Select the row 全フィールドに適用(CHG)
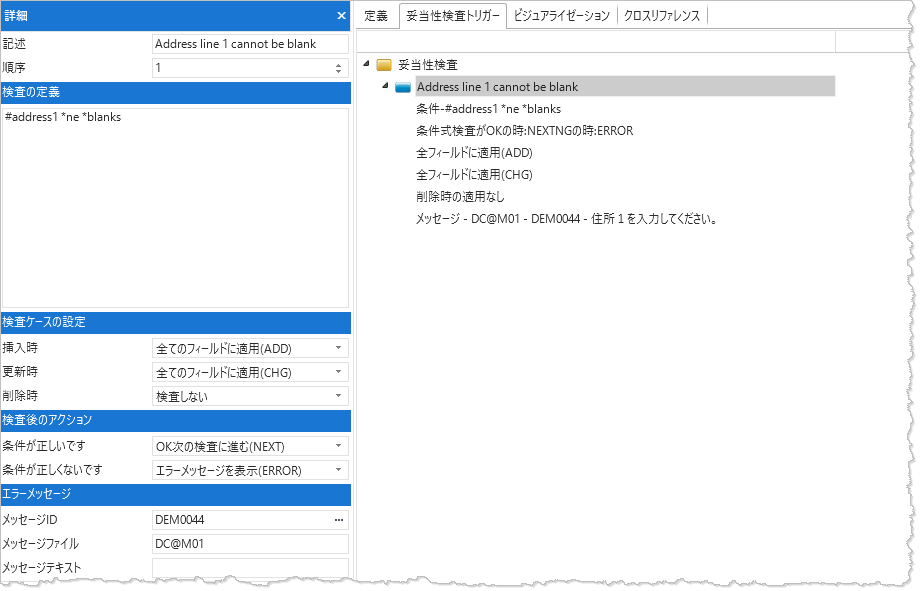This screenshot has width=920, height=591. (x=474, y=175)
